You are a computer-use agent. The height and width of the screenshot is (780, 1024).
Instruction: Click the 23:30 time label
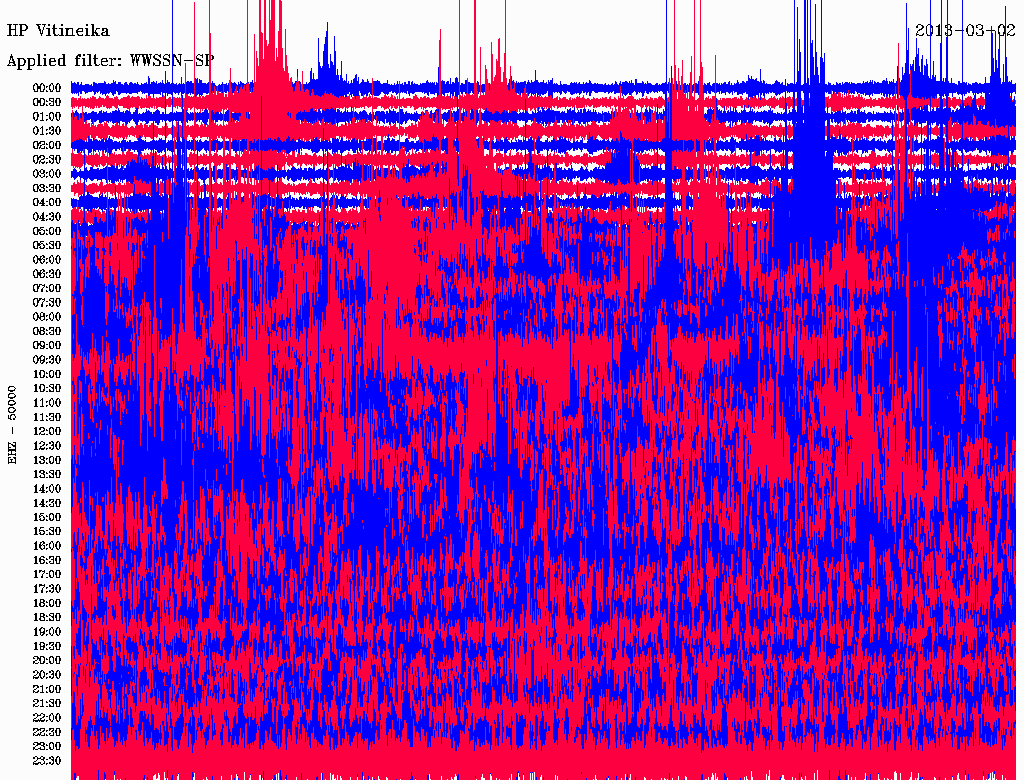47,760
